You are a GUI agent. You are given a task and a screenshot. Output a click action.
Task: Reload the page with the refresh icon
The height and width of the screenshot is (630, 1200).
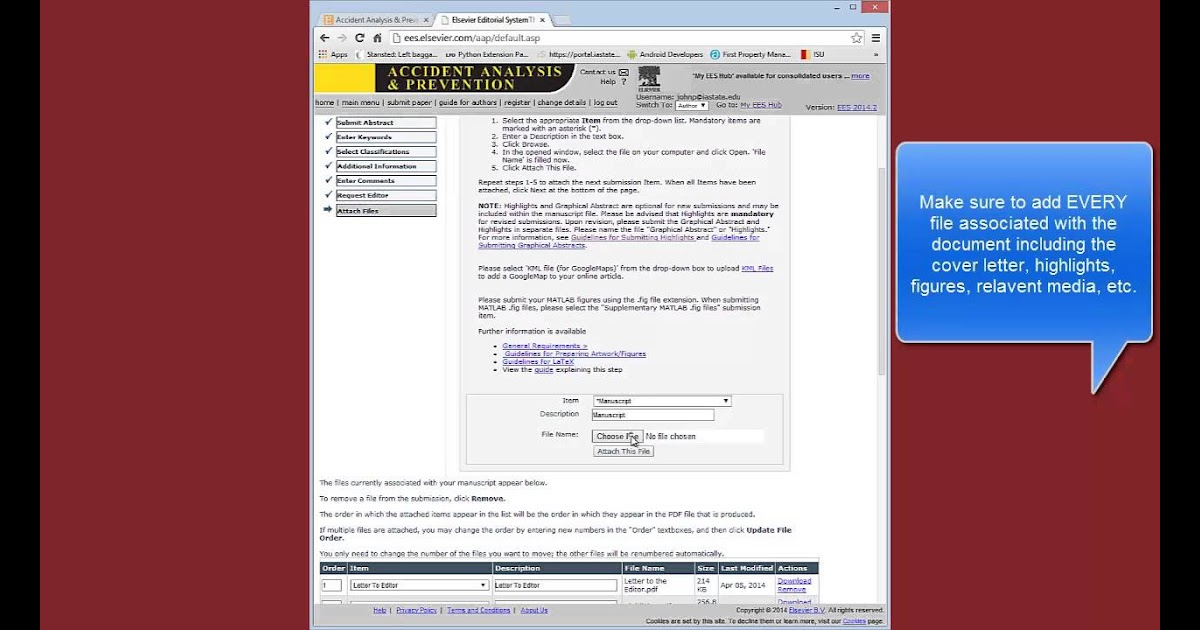(360, 38)
